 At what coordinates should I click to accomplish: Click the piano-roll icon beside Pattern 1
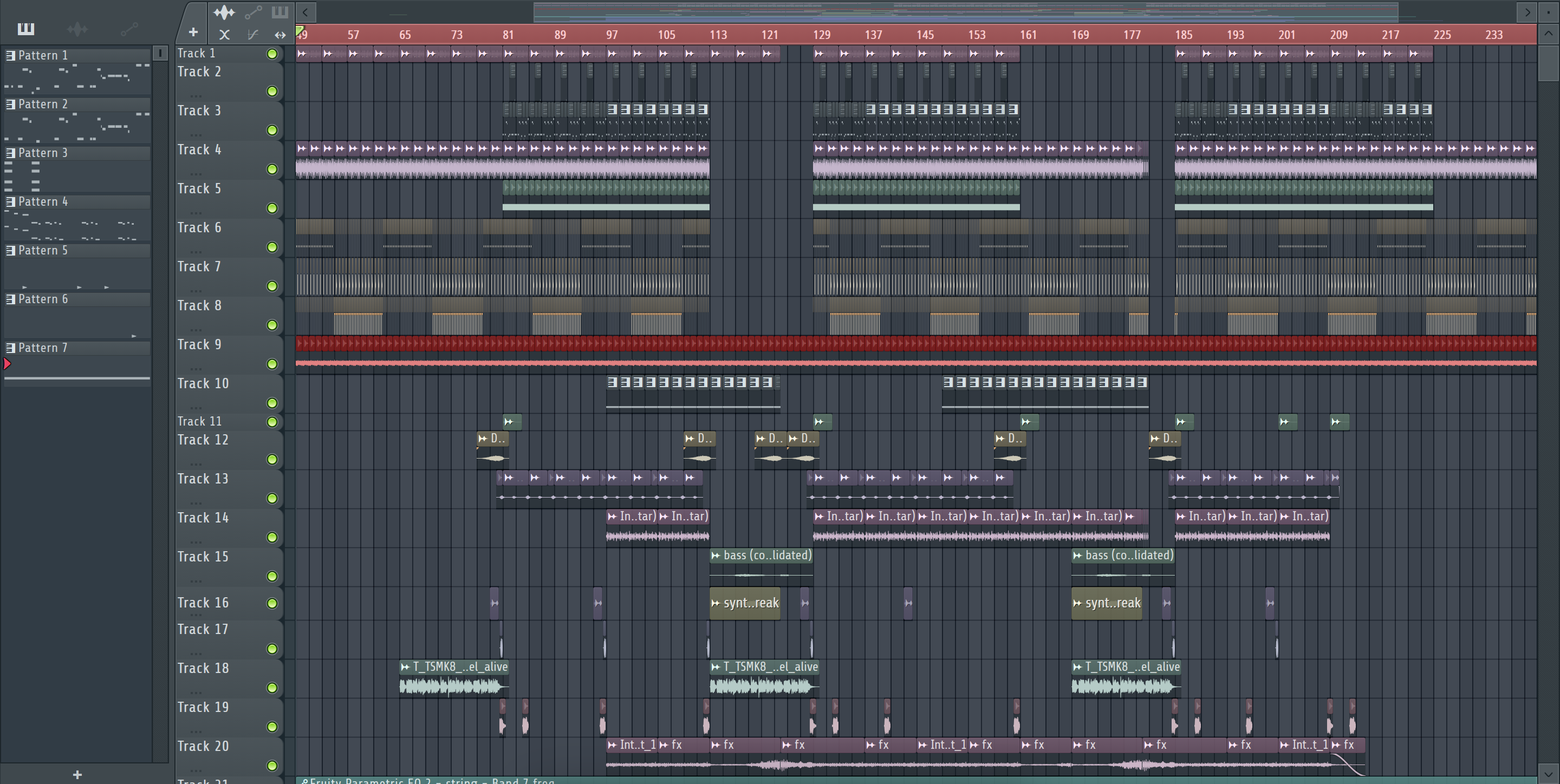[x=10, y=56]
